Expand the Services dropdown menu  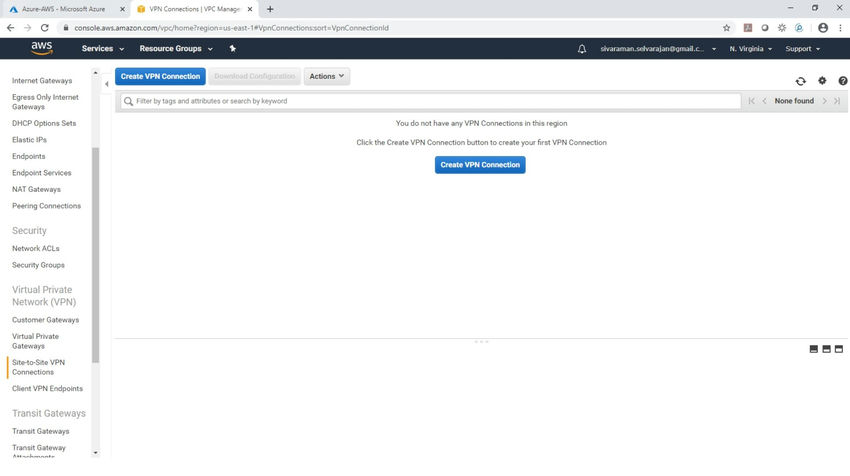(x=102, y=49)
